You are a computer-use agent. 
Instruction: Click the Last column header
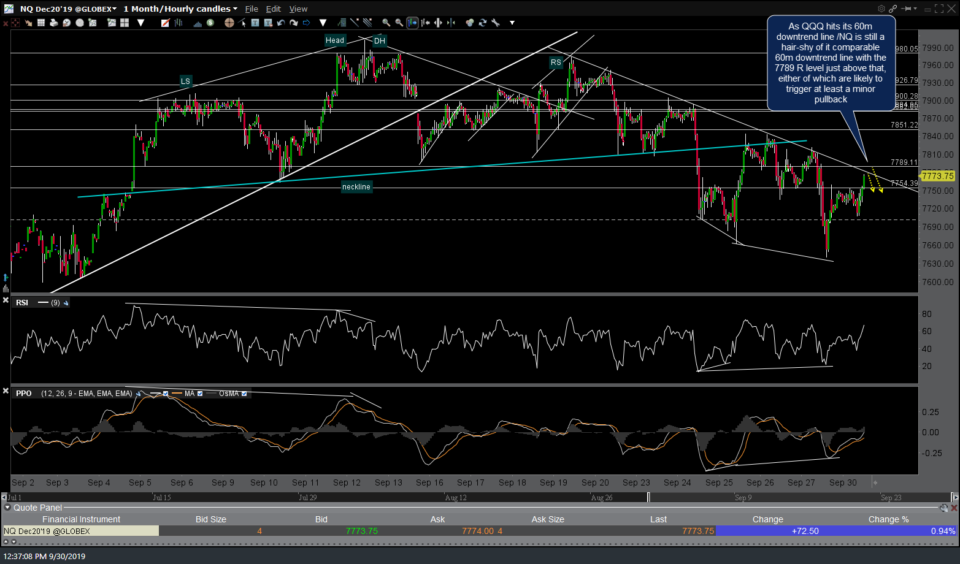[x=658, y=519]
